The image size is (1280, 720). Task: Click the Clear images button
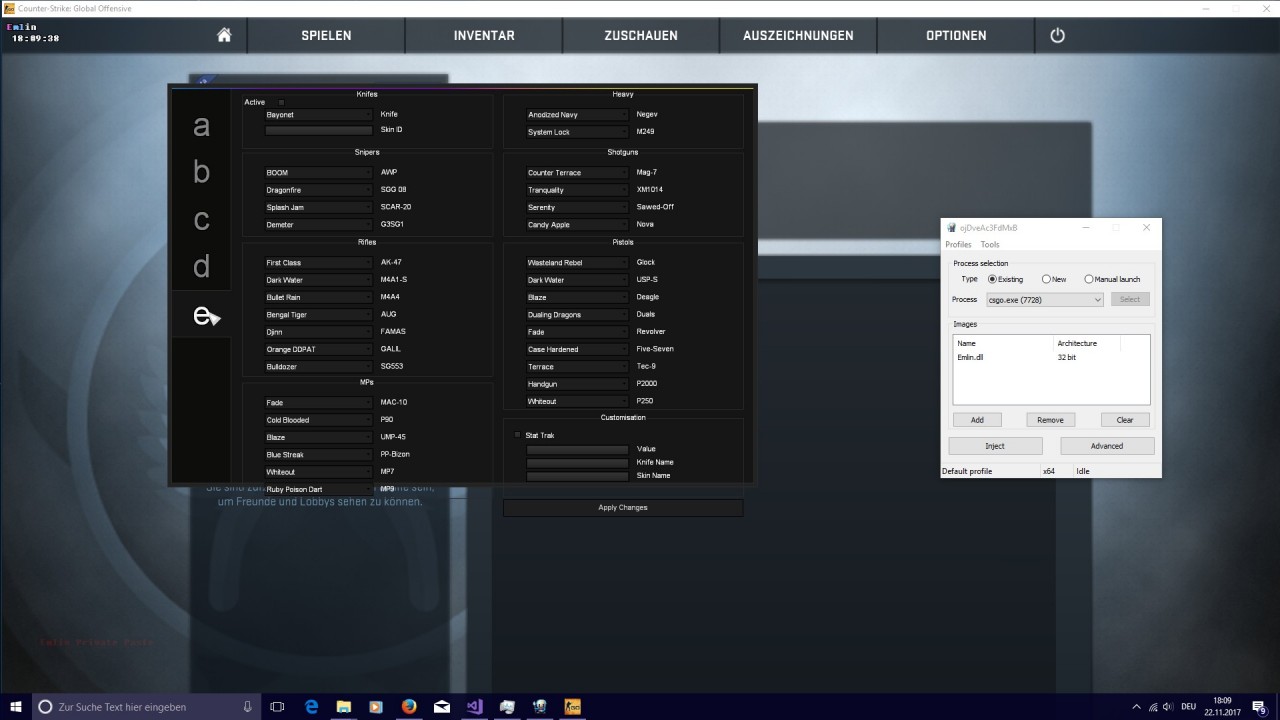[1125, 420]
